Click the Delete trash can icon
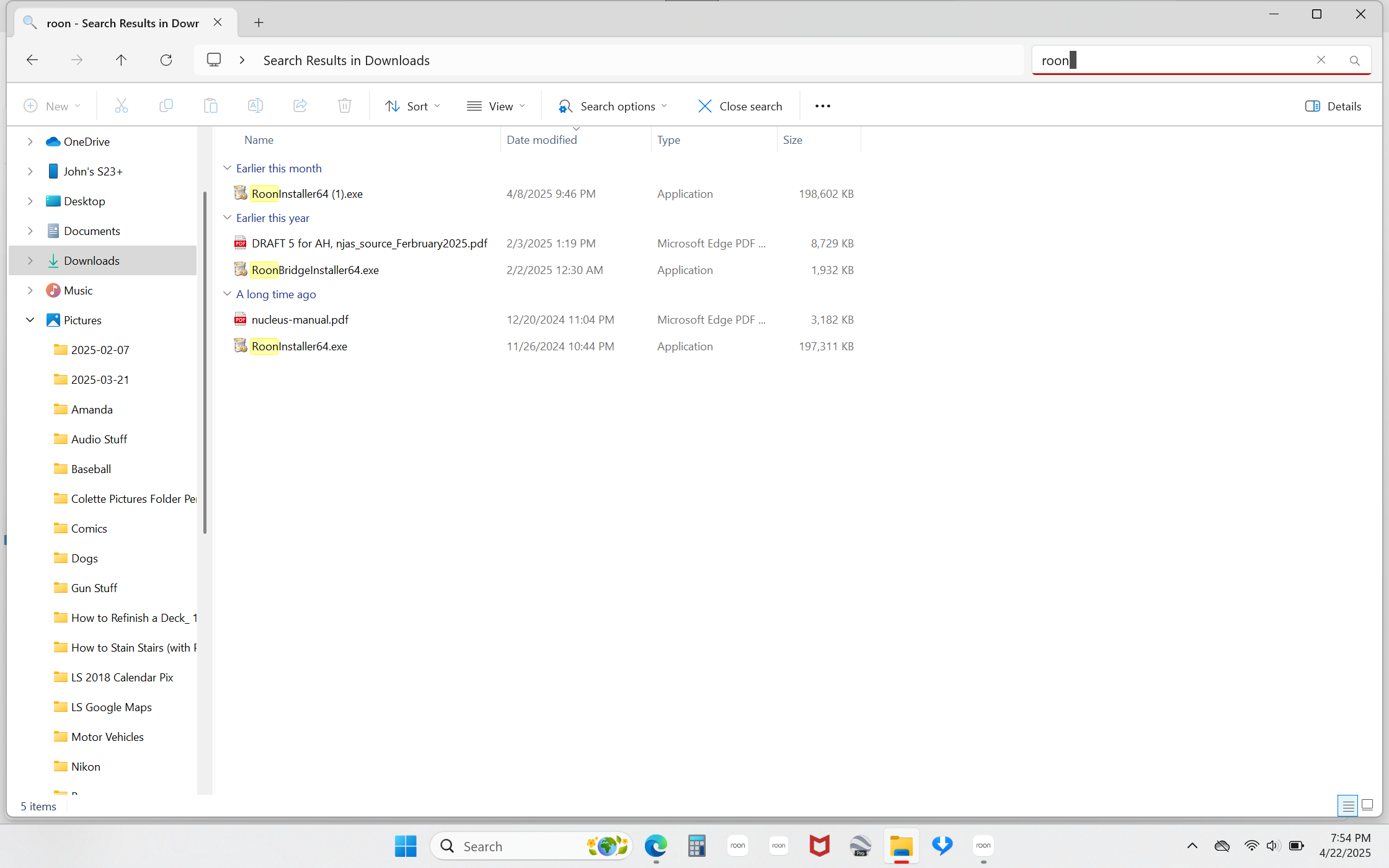The image size is (1389, 868). (345, 106)
